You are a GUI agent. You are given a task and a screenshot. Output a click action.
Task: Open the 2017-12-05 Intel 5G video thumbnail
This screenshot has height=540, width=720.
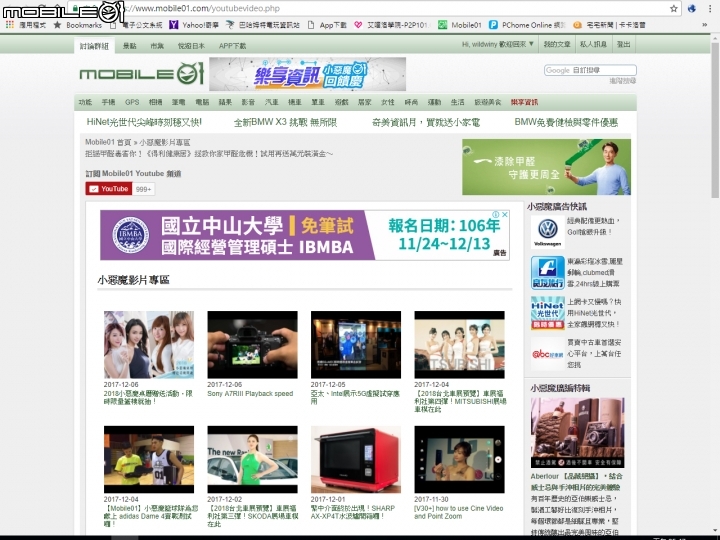tap(356, 345)
